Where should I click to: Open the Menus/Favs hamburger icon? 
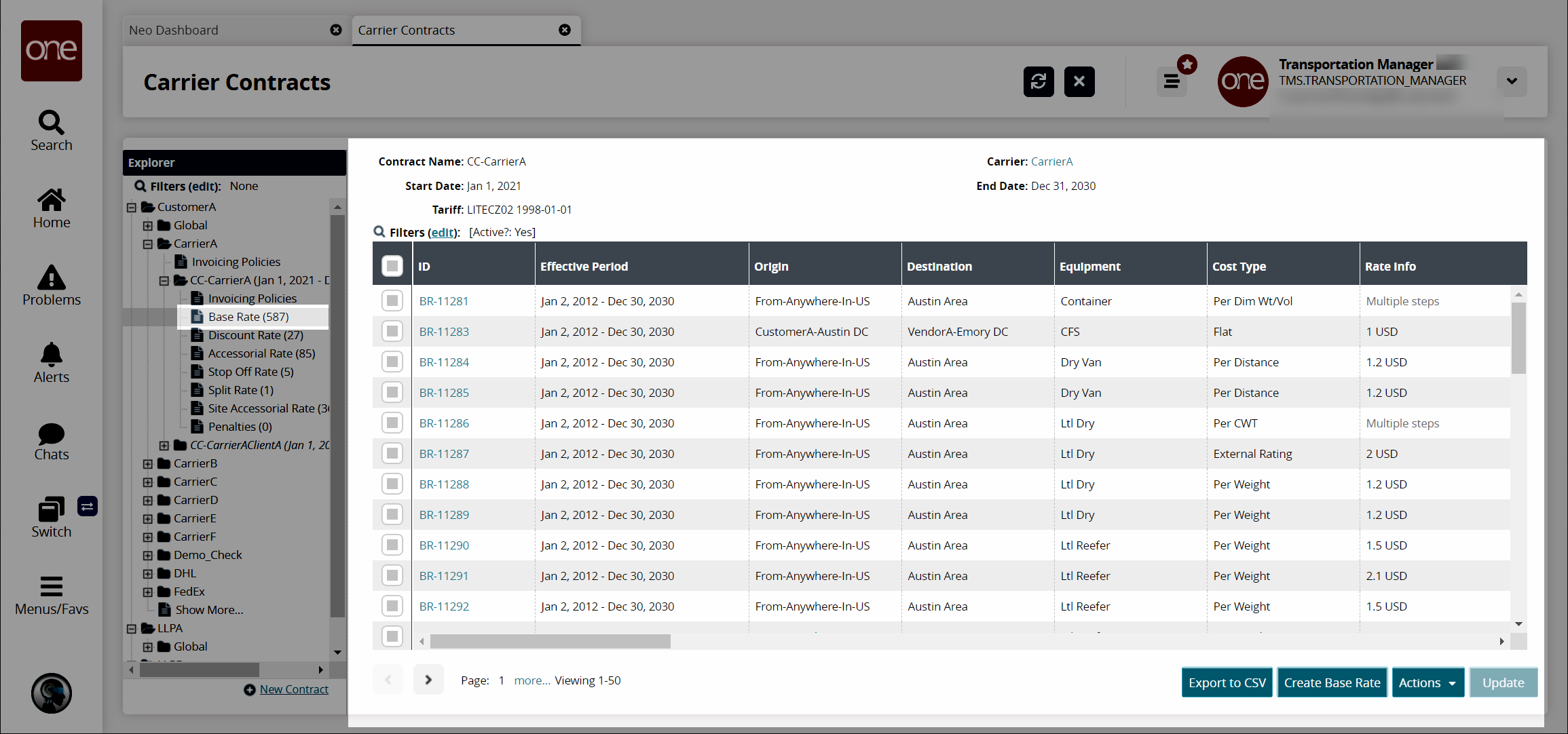51,595
